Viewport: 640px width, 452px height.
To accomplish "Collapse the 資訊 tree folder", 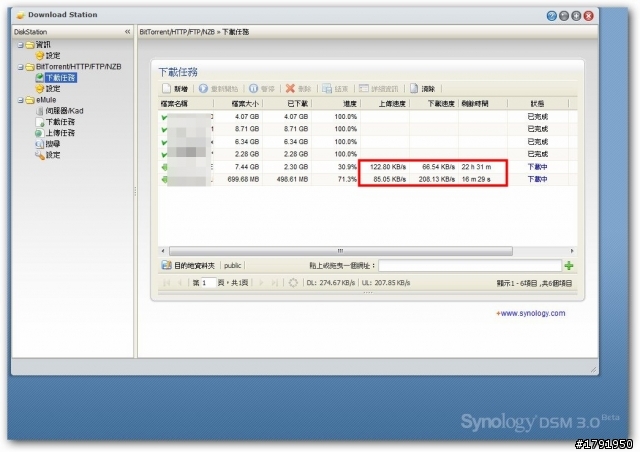I will point(20,45).
